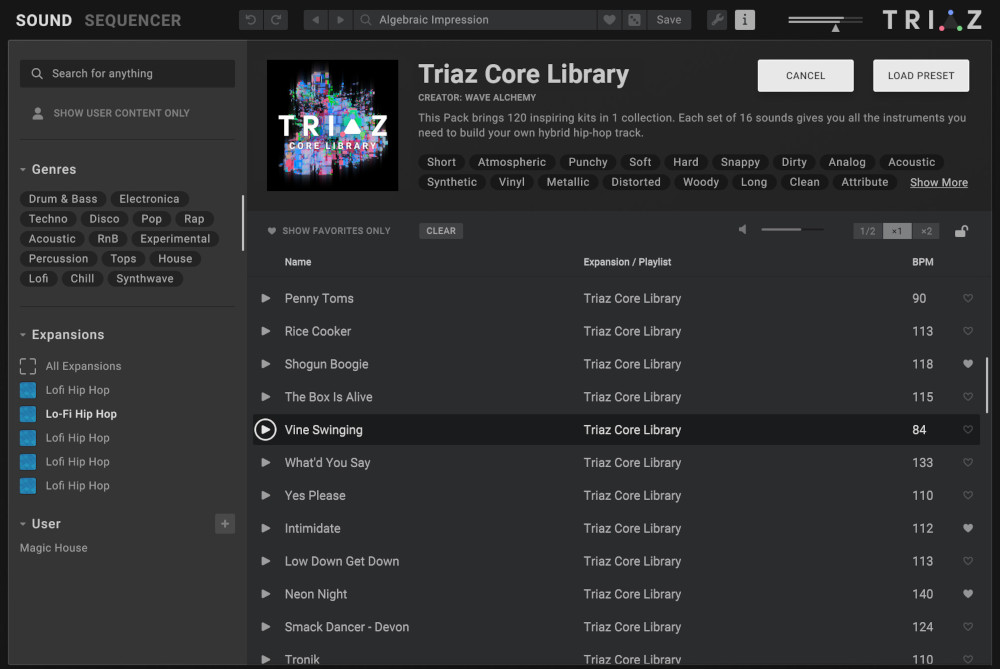Preview the Shogun Boogie preset with its play button
1000x669 pixels.
[265, 364]
